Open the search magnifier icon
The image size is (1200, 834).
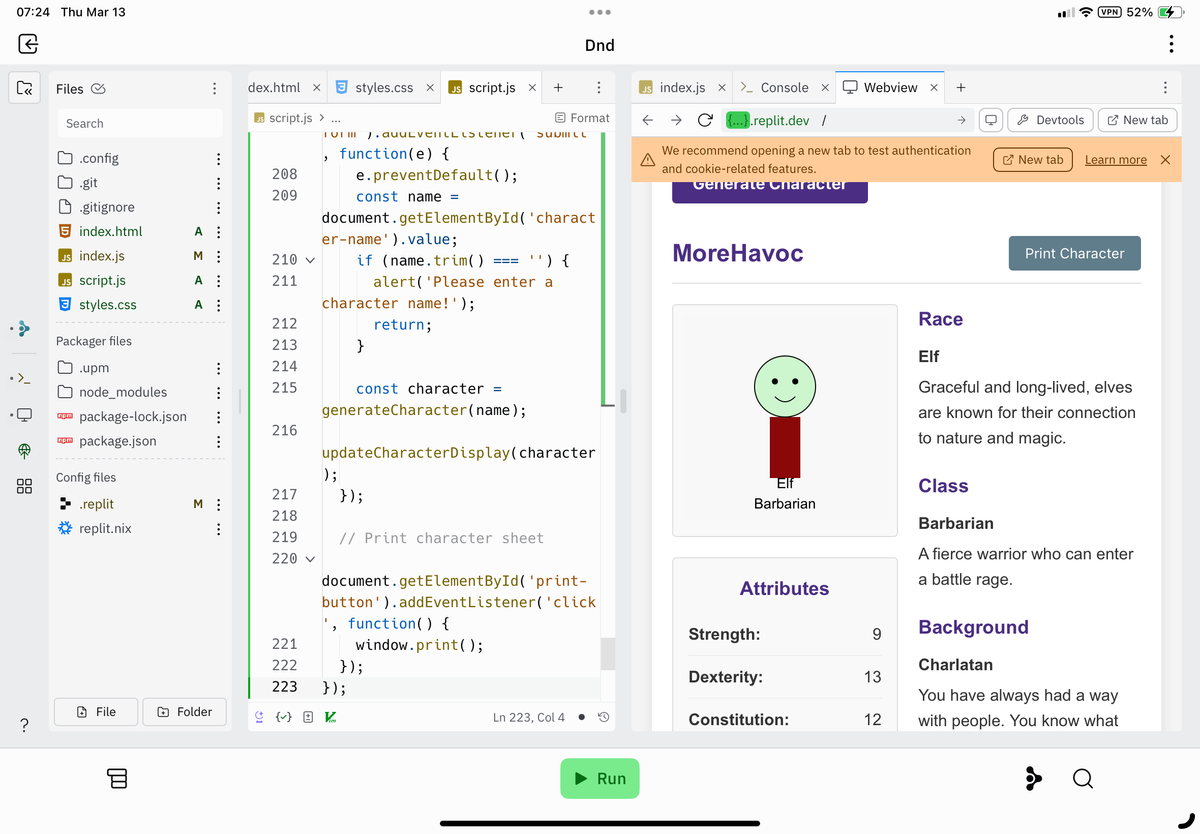click(x=1082, y=778)
